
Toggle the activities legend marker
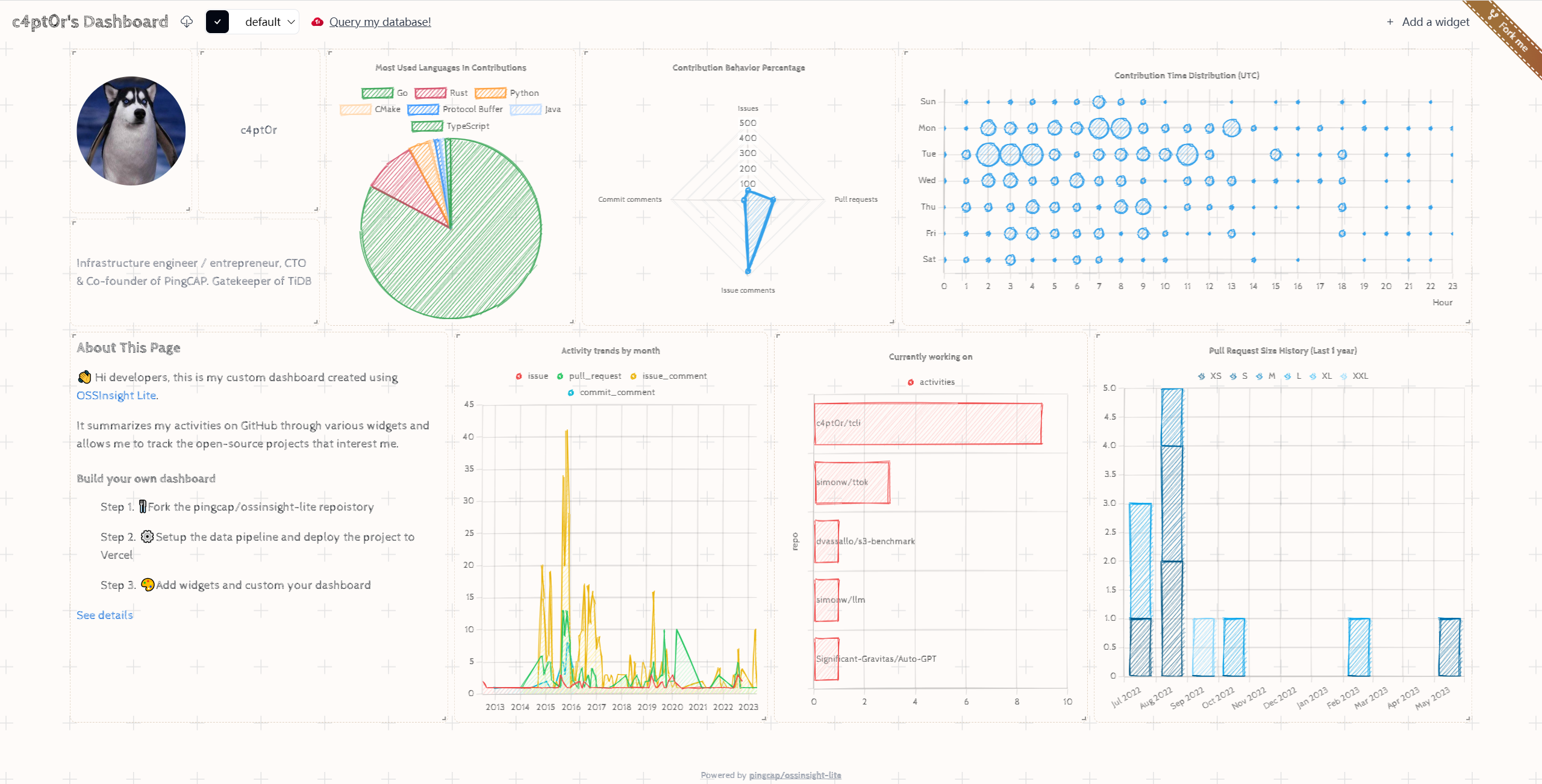911,382
